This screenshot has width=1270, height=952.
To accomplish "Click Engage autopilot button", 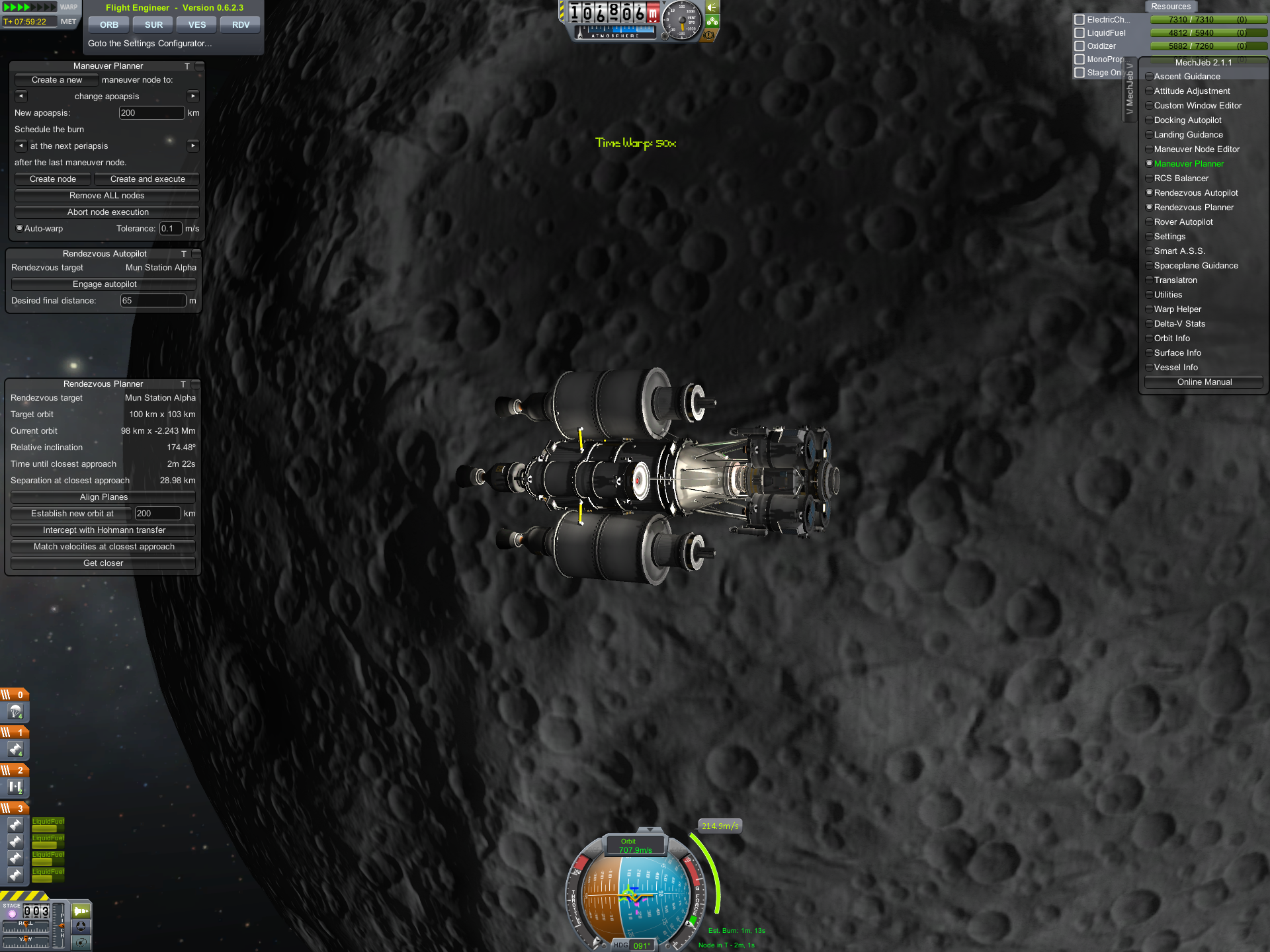I will point(105,284).
